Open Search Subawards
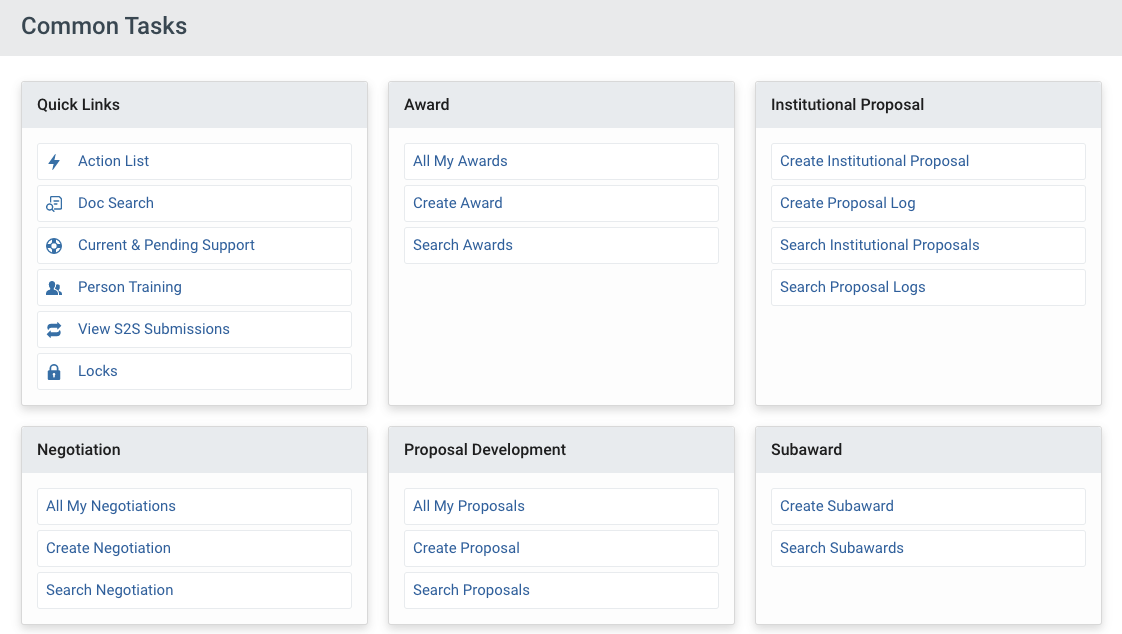Viewport: 1122px width, 634px height. coord(841,548)
